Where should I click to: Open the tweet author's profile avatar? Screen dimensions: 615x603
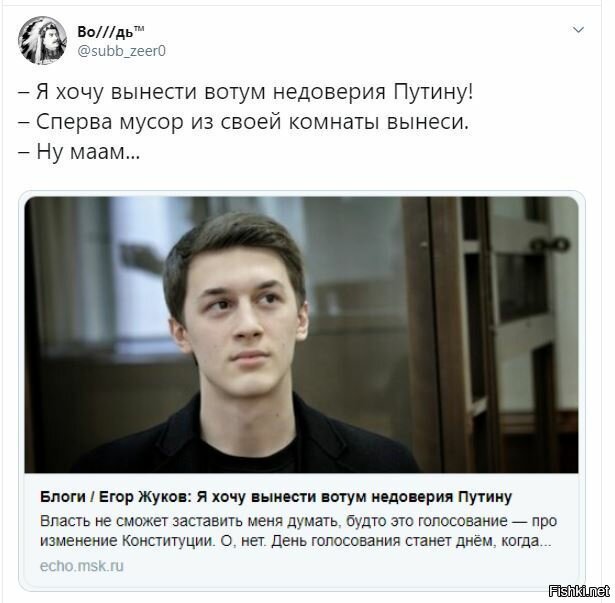coord(42,40)
